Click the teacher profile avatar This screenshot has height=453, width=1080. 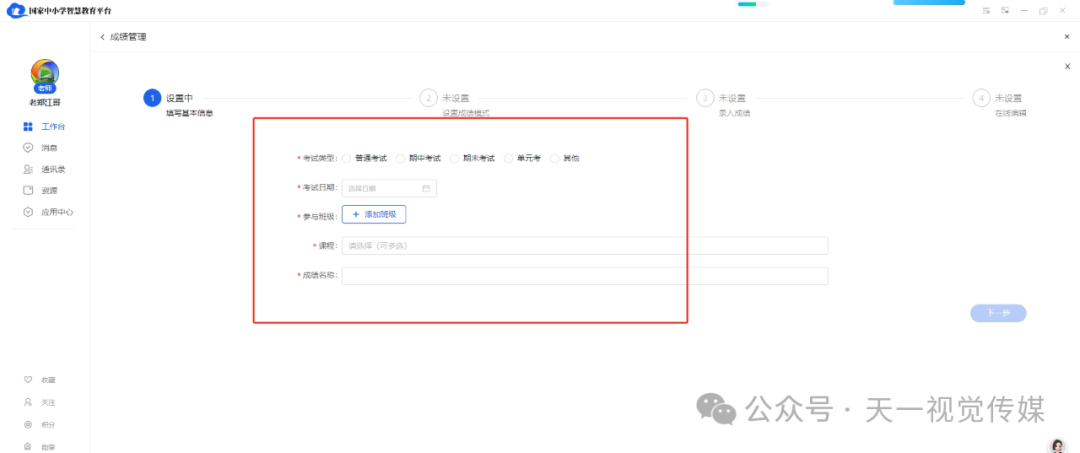(x=45, y=73)
